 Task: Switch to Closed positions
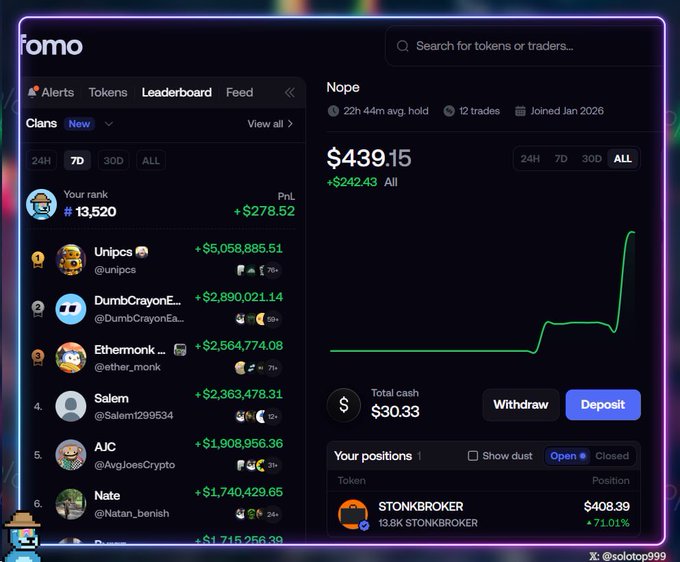(x=612, y=456)
